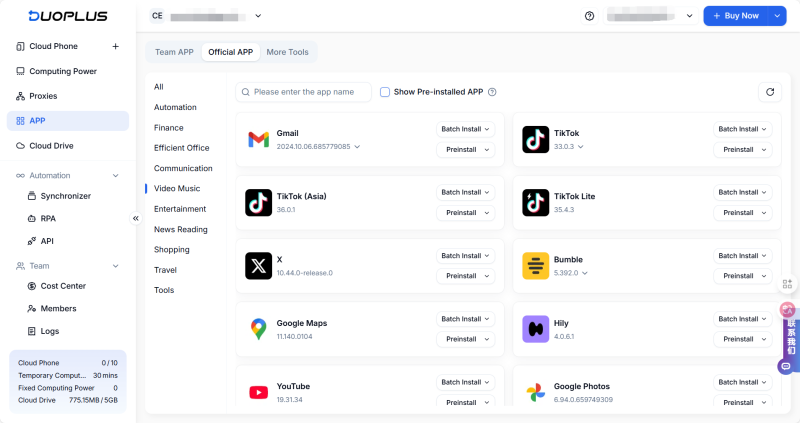
Task: Open the Computing Power section
Action: [x=63, y=71]
